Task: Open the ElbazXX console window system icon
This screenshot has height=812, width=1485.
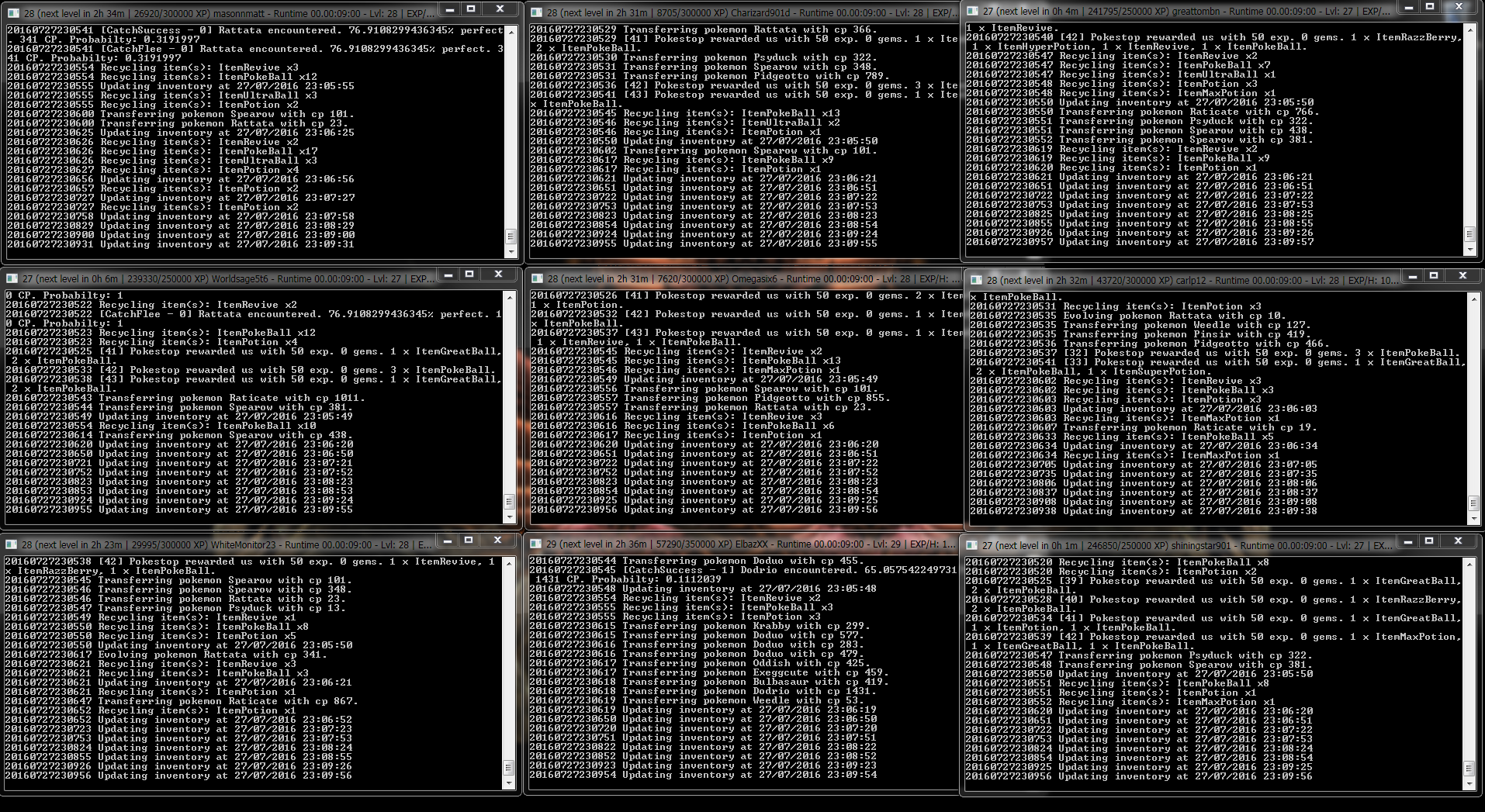Action: (x=535, y=544)
